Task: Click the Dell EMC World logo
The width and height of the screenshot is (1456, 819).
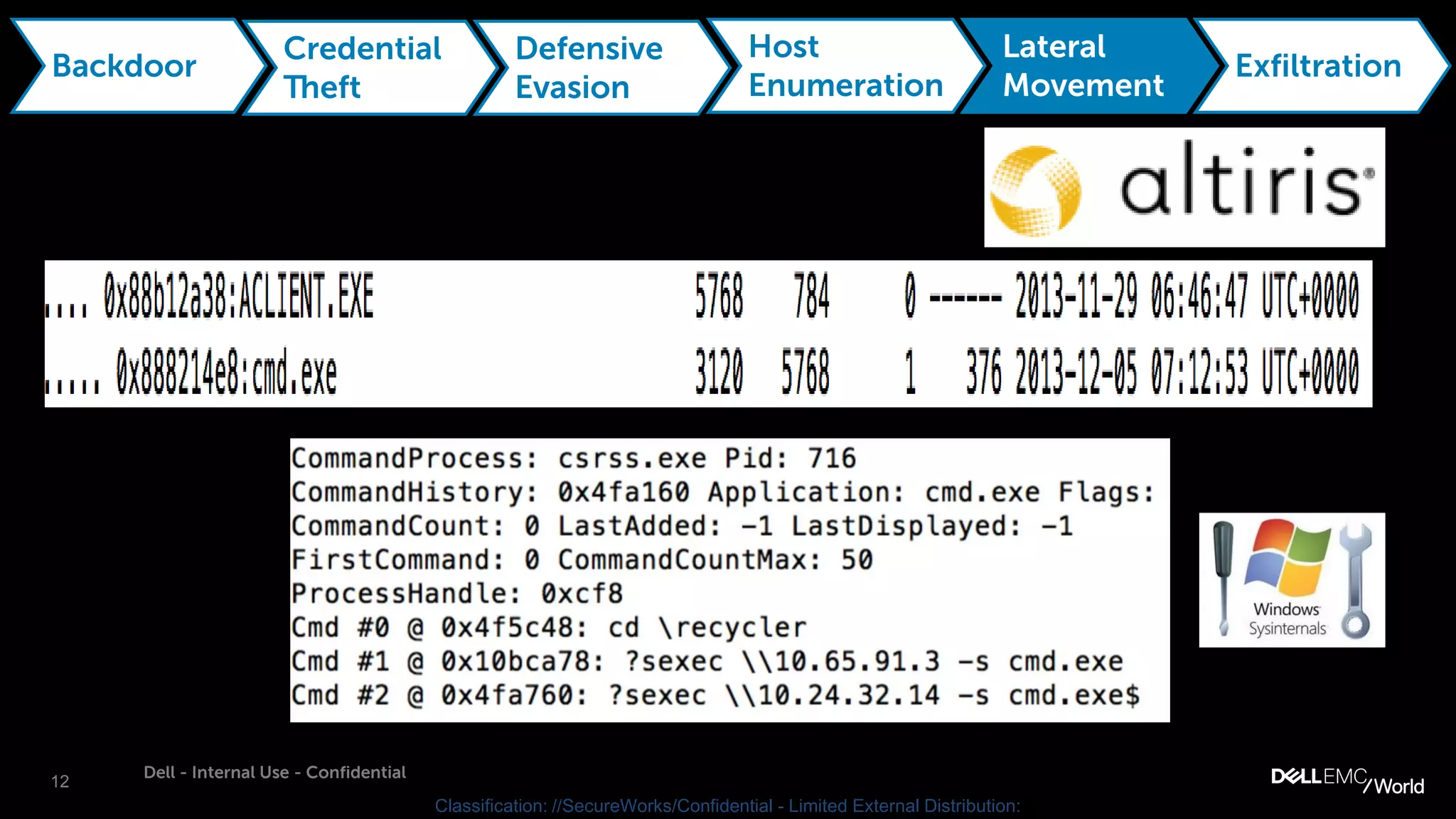Action: (x=1347, y=781)
